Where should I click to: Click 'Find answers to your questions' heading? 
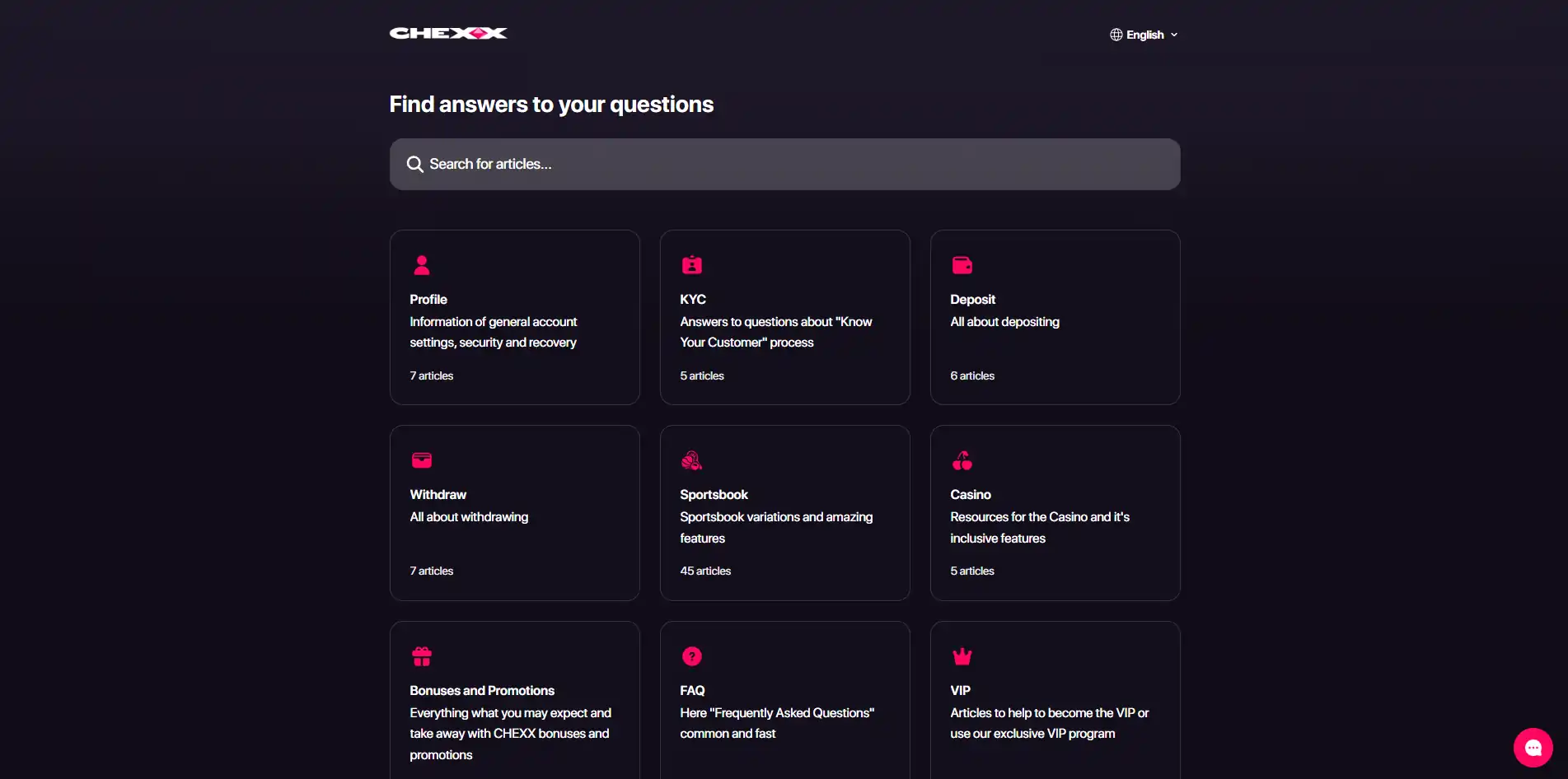click(x=551, y=105)
